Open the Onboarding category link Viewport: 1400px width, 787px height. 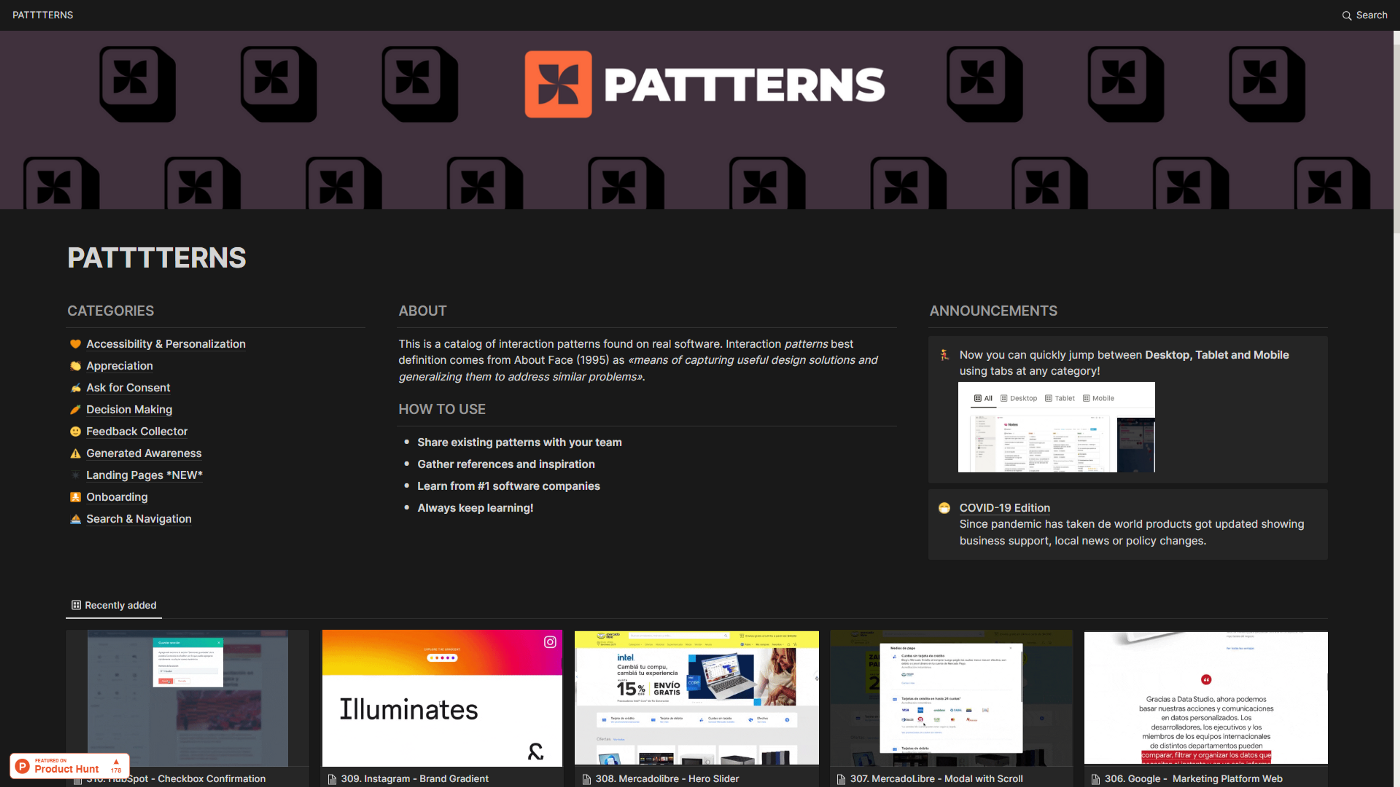117,497
